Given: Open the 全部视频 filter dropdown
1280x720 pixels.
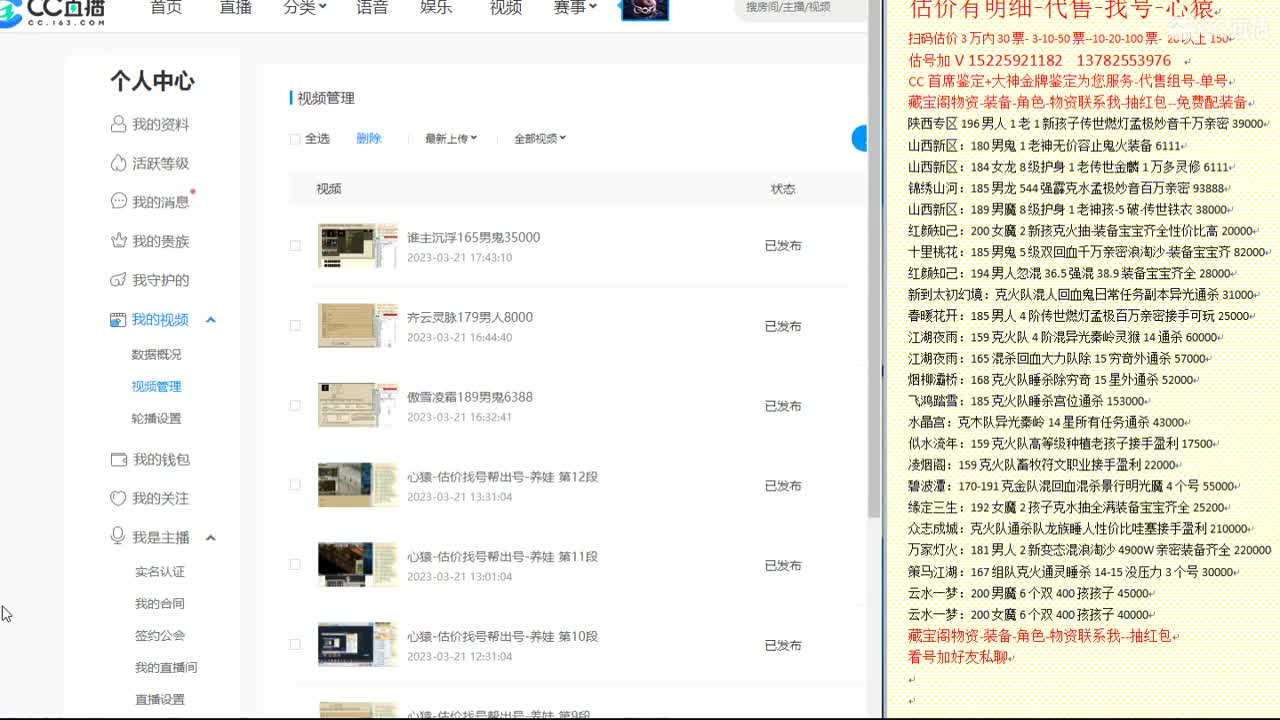Looking at the screenshot, I should pos(540,139).
